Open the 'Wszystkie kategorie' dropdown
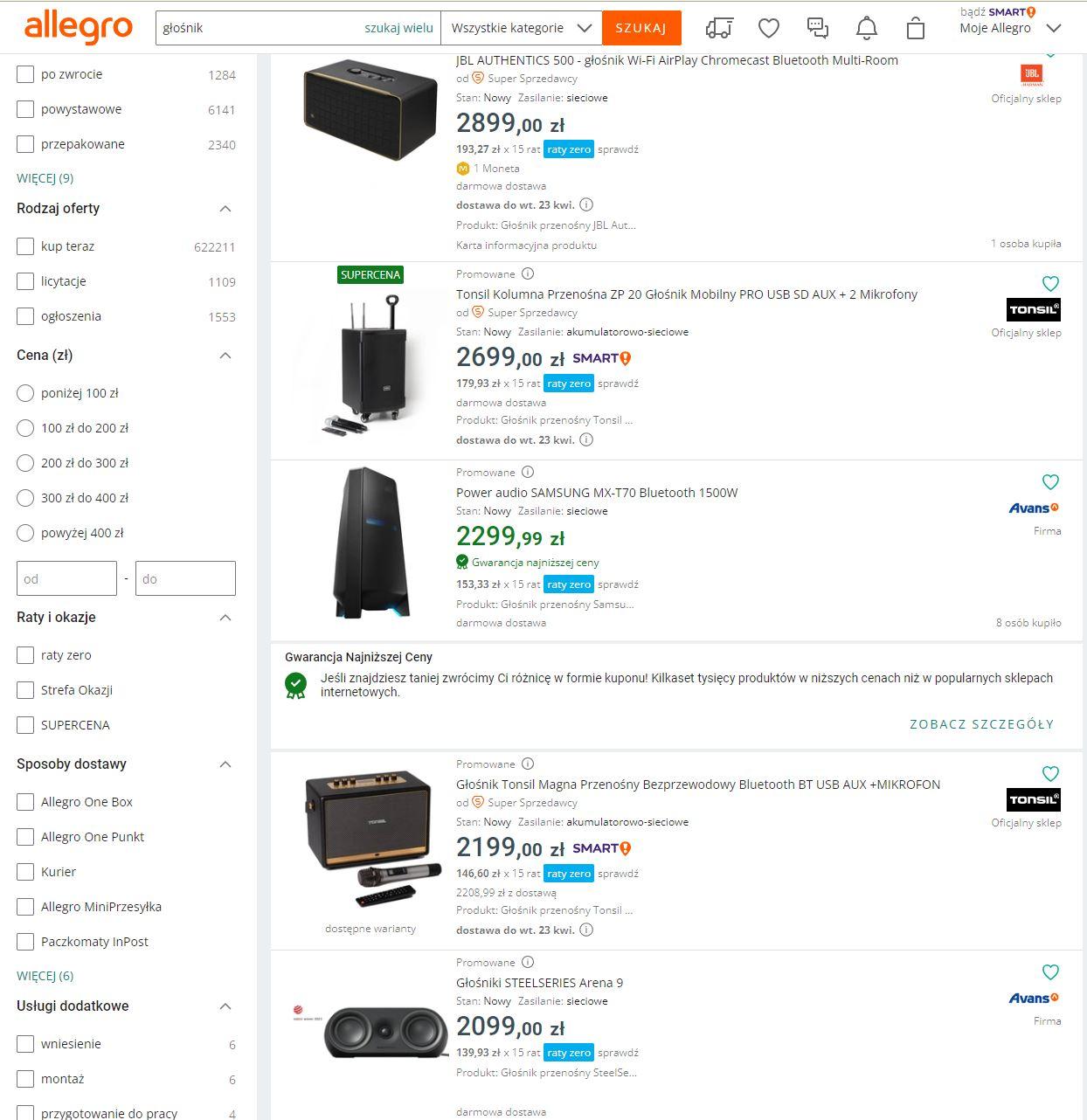The width and height of the screenshot is (1087, 1120). pyautogui.click(x=522, y=28)
